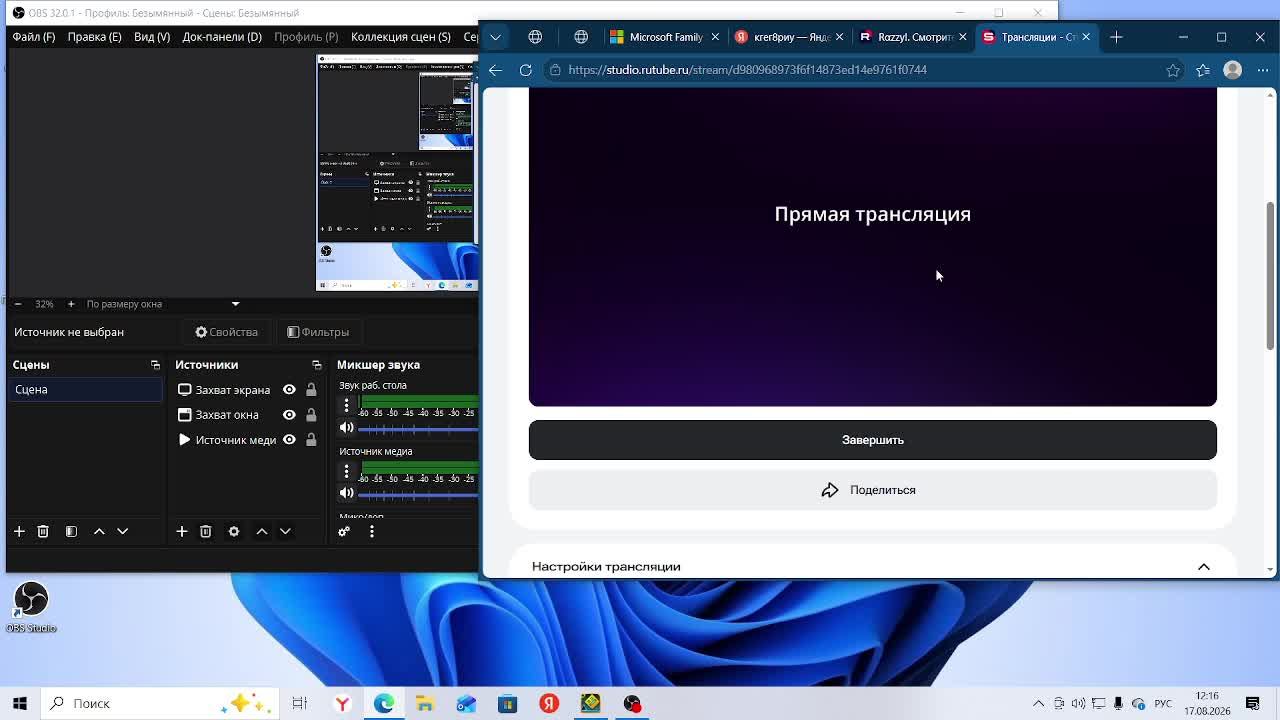The image size is (1280, 720).
Task: Open Windows Start menu
Action: point(20,703)
